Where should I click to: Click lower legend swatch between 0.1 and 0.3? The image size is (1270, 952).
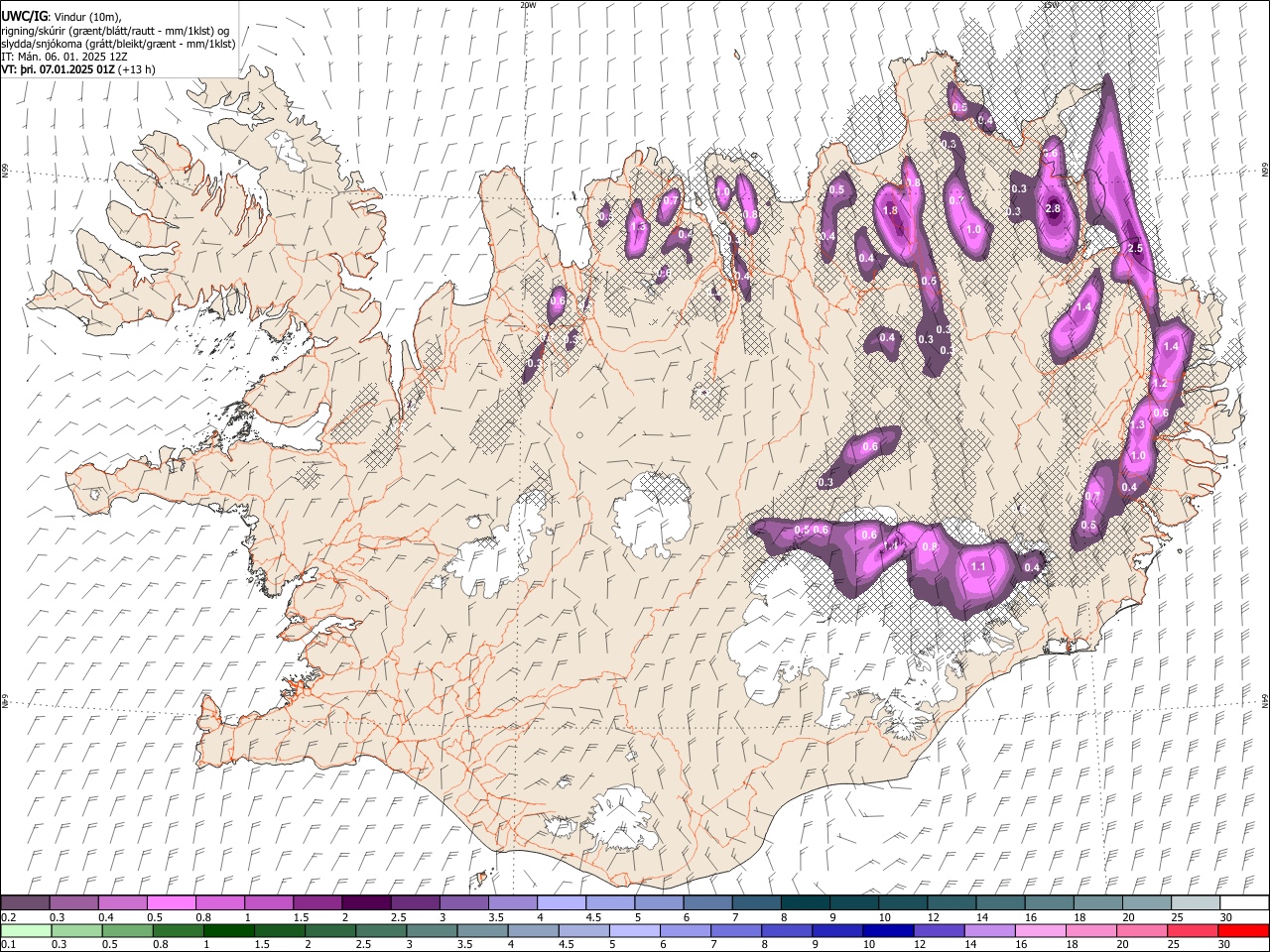click(x=26, y=930)
